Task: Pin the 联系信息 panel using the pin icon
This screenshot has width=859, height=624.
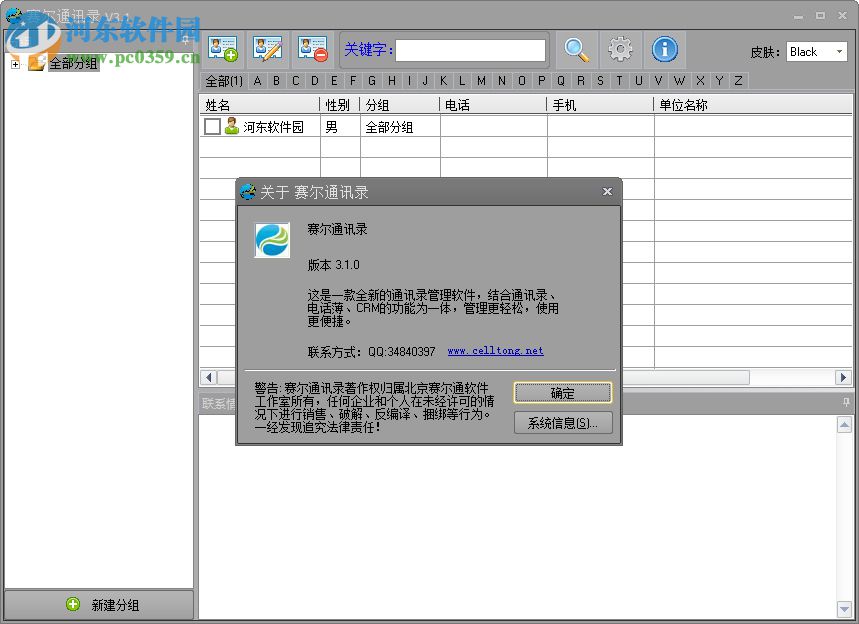Action: 846,401
